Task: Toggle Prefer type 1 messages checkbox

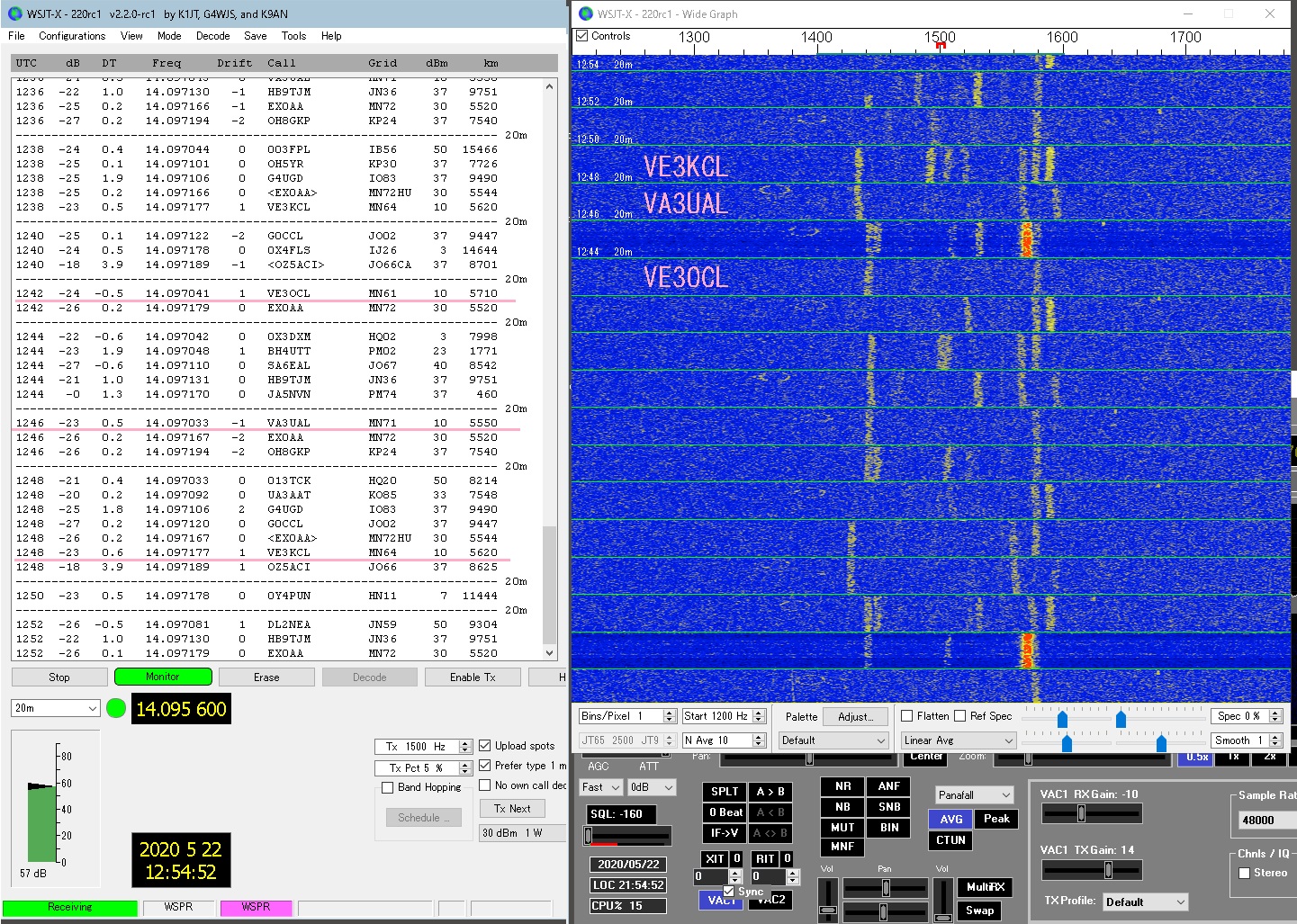Action: [x=485, y=765]
